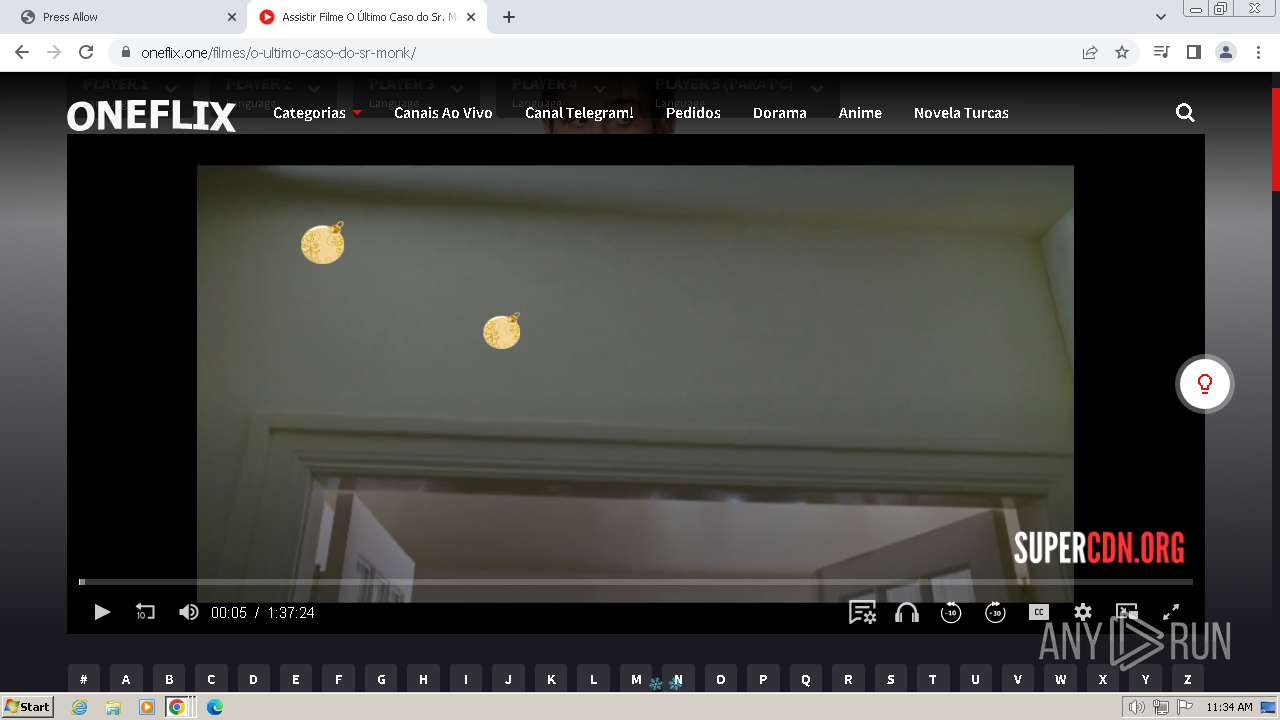Expand the Categorias dropdown menu
The height and width of the screenshot is (720, 1280).
pyautogui.click(x=317, y=113)
